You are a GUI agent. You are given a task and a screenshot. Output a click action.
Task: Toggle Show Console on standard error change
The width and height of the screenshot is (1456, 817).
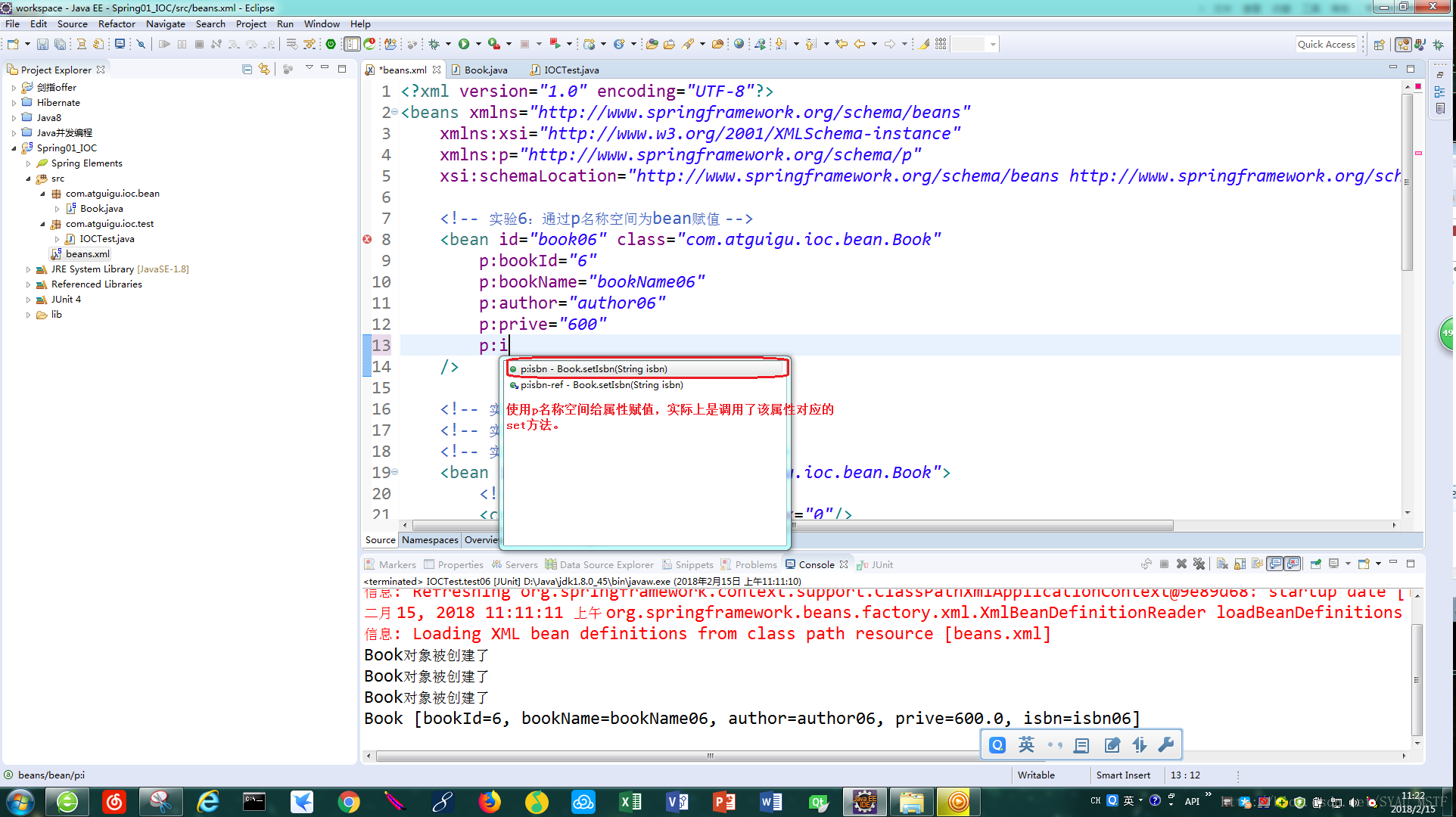(1293, 564)
